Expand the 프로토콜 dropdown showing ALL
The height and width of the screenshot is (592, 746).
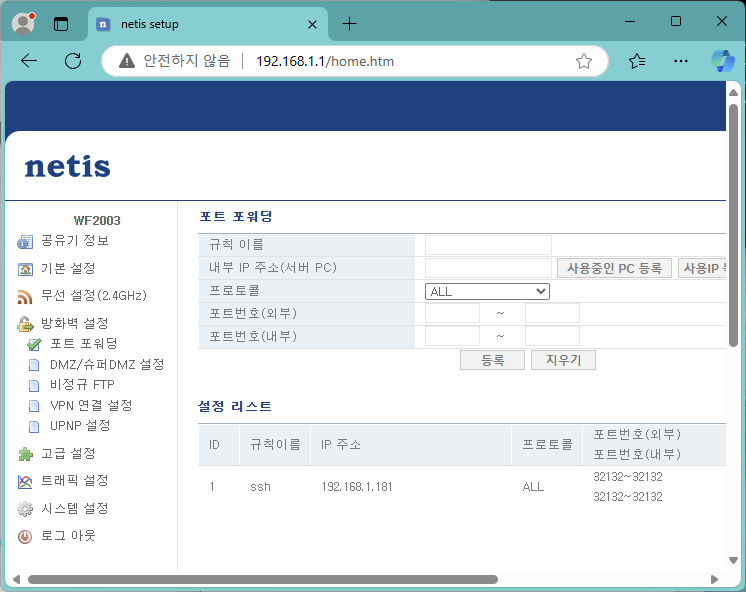(x=487, y=291)
